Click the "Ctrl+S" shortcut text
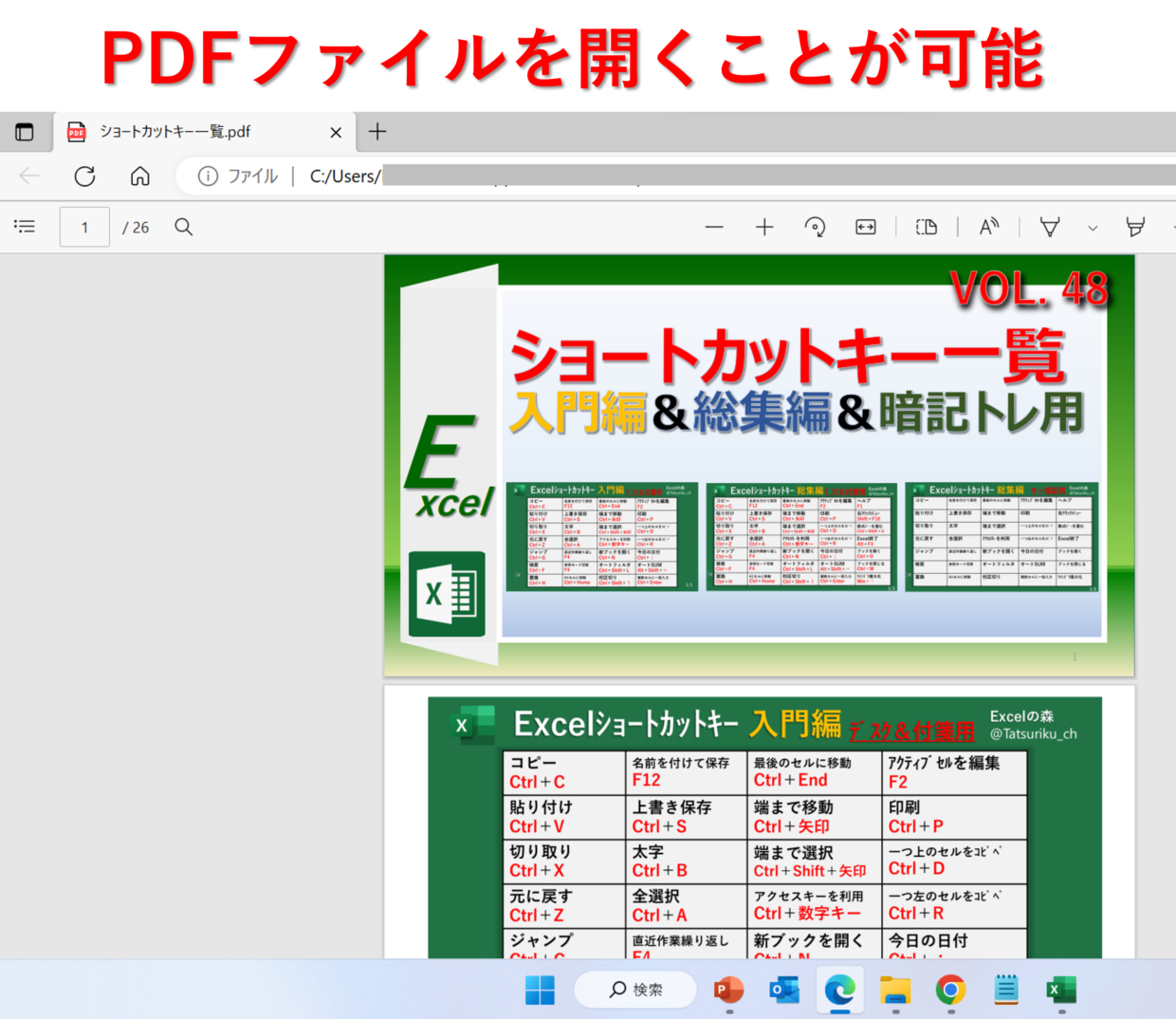1176x1019 pixels. (x=659, y=826)
